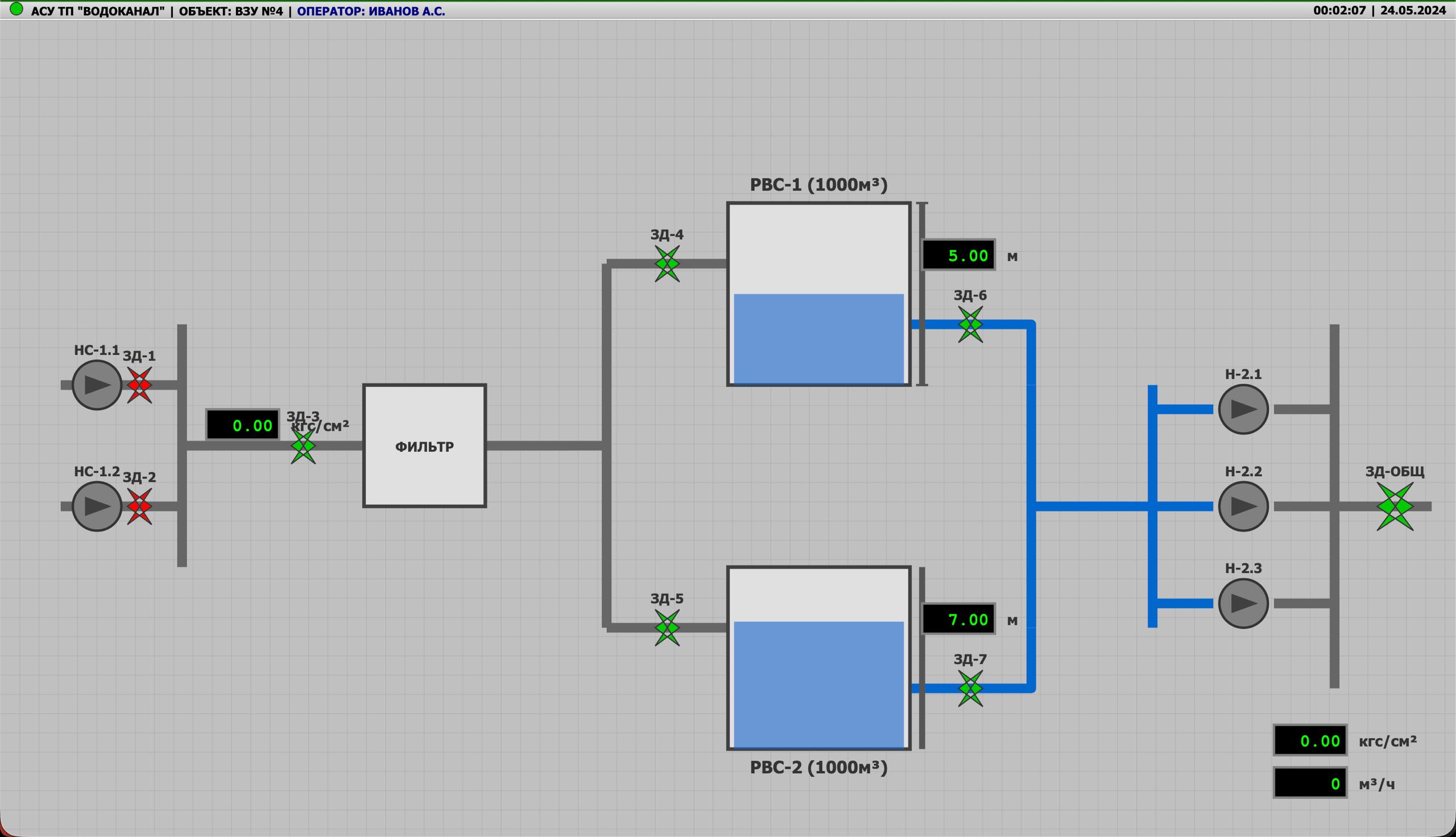Click the РВС-1 tank
Screen dimensions: 1456x837
819,294
